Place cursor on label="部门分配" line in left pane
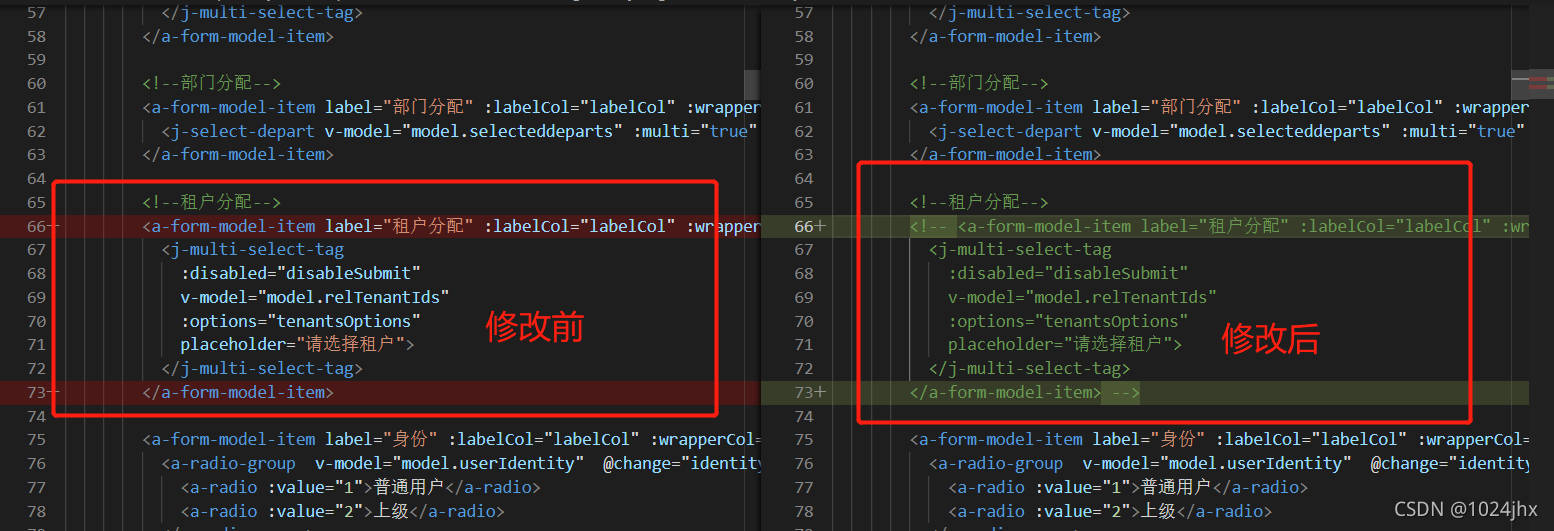 (x=451, y=107)
